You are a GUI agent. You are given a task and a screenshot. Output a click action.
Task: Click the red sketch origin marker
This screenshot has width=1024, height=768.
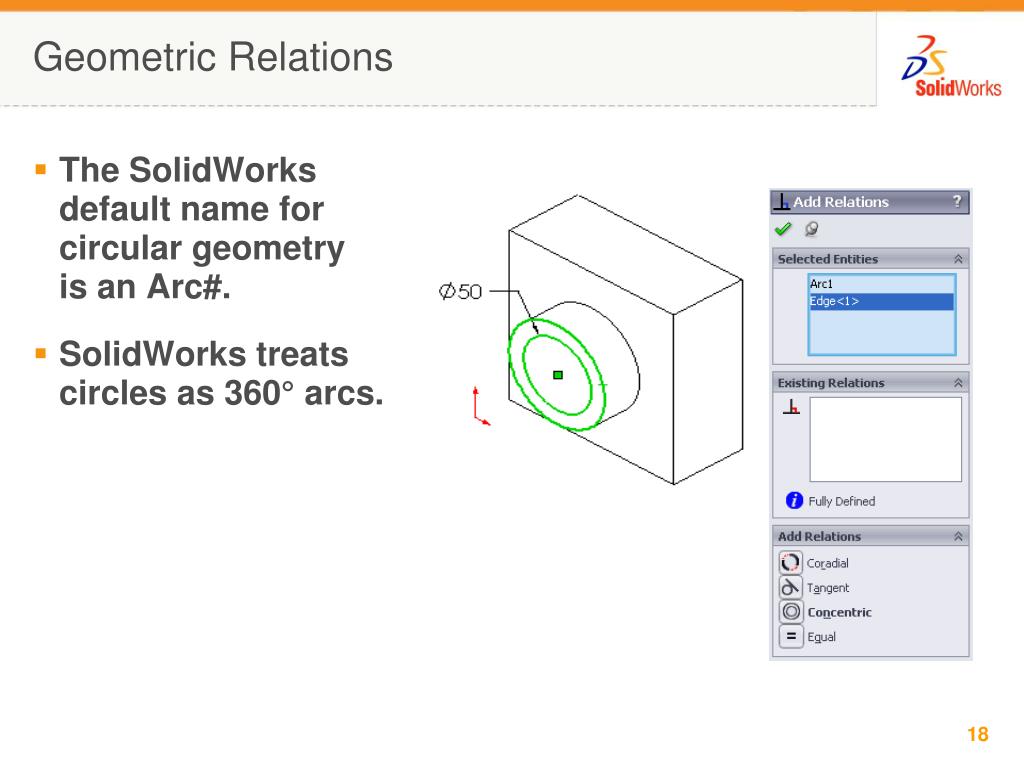pyautogui.click(x=481, y=406)
